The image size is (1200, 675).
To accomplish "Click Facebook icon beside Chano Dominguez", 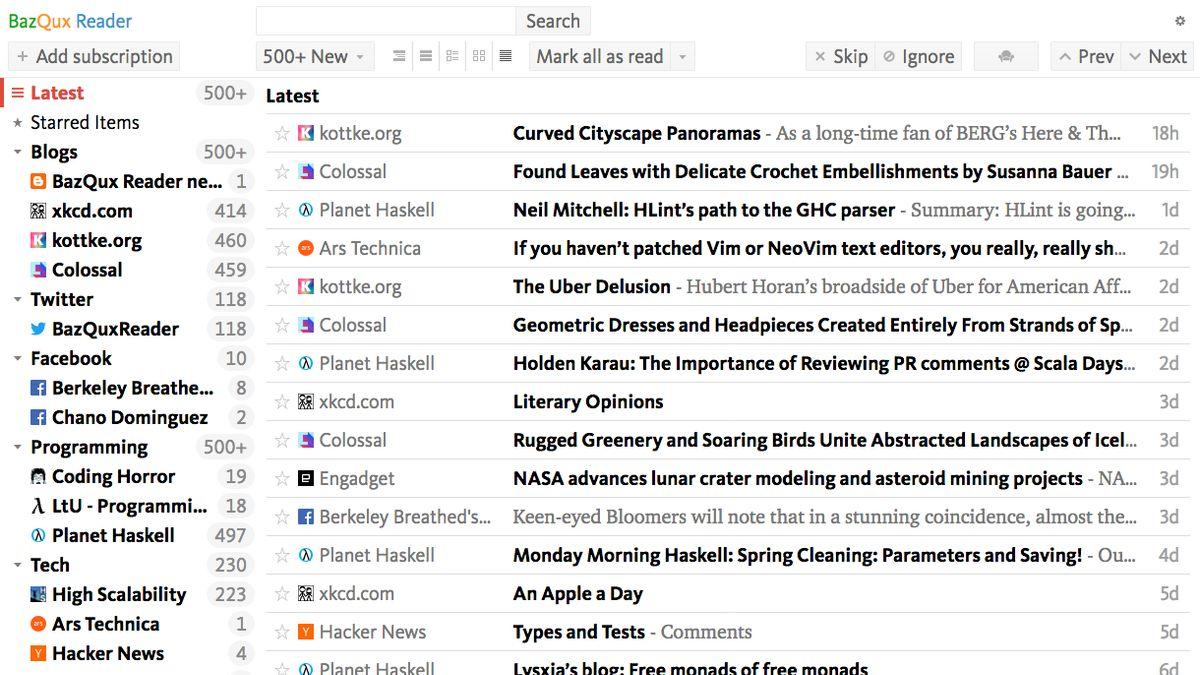I will pyautogui.click(x=38, y=418).
